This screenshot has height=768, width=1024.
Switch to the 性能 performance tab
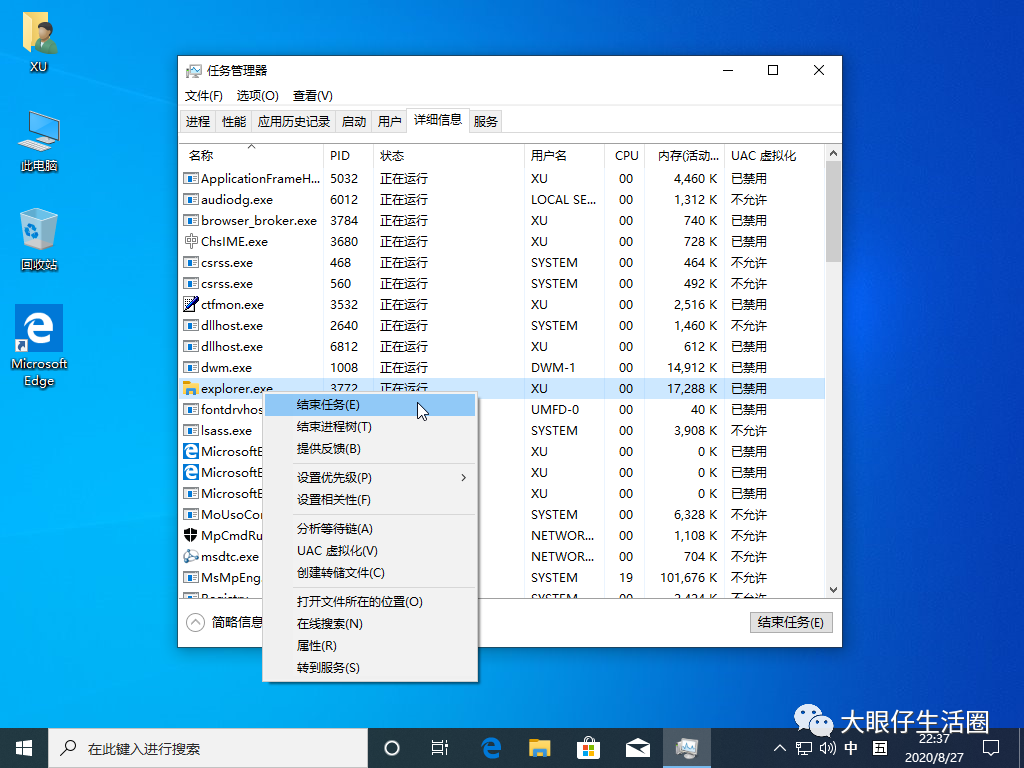point(233,120)
